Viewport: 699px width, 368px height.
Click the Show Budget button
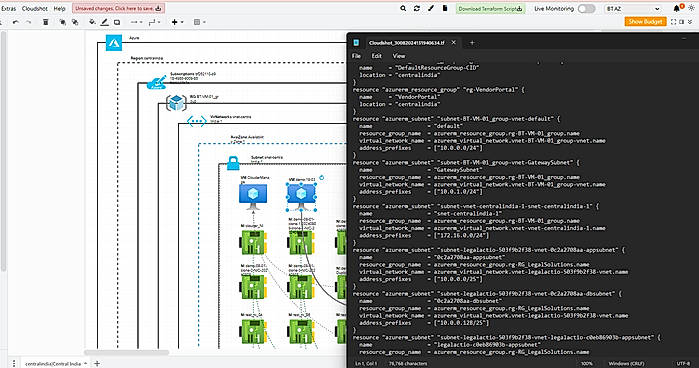[645, 21]
